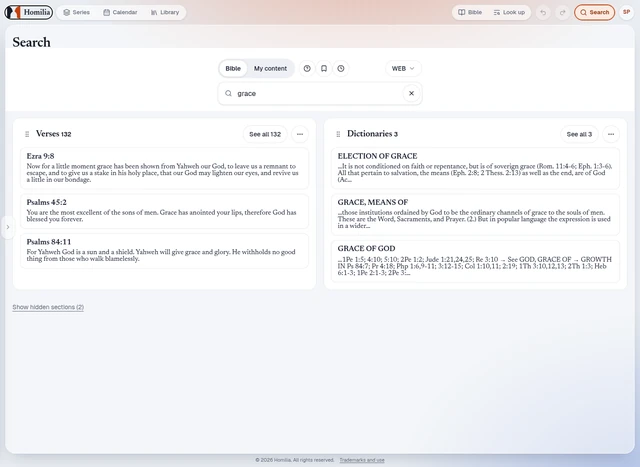Click the Homilia logo

tap(29, 12)
